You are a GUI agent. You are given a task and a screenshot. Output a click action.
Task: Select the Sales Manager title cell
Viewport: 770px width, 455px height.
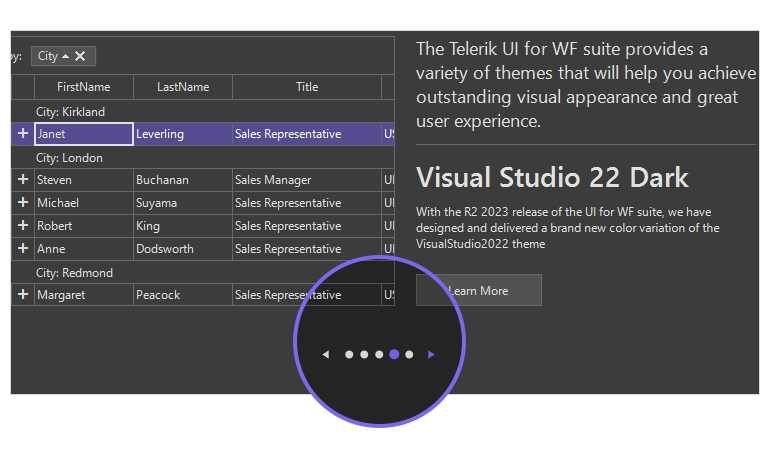[307, 180]
